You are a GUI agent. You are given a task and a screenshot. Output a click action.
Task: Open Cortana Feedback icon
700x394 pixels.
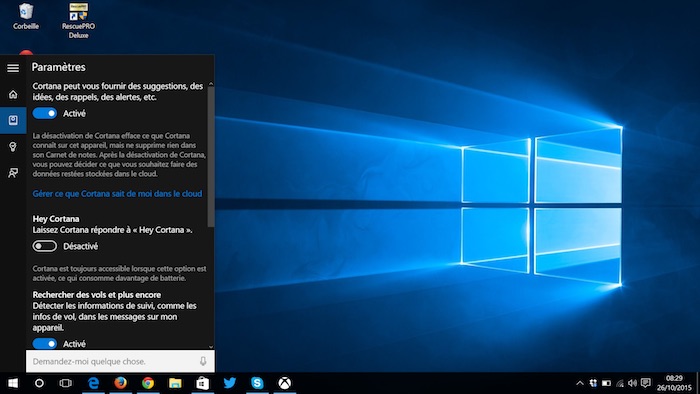click(x=13, y=173)
